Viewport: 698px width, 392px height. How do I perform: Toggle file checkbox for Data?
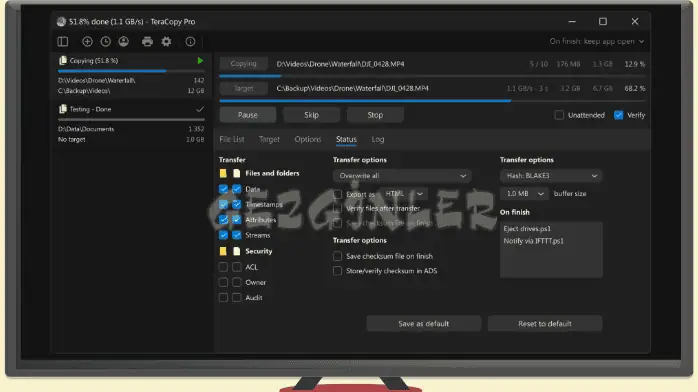(x=237, y=189)
